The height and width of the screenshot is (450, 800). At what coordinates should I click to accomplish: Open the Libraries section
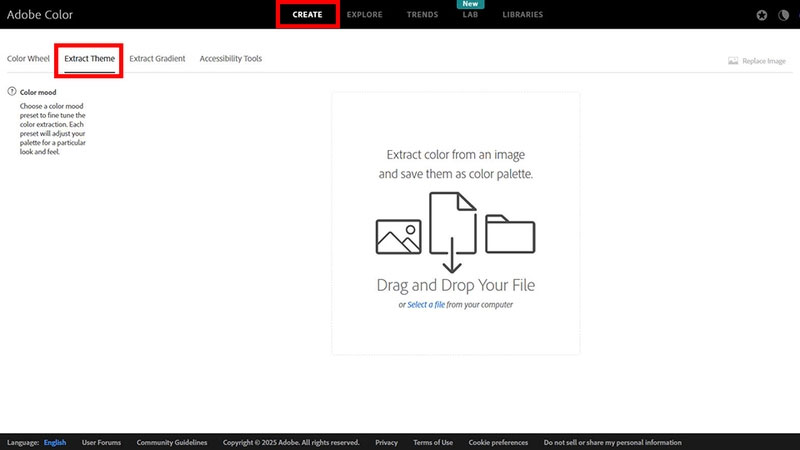click(x=523, y=15)
